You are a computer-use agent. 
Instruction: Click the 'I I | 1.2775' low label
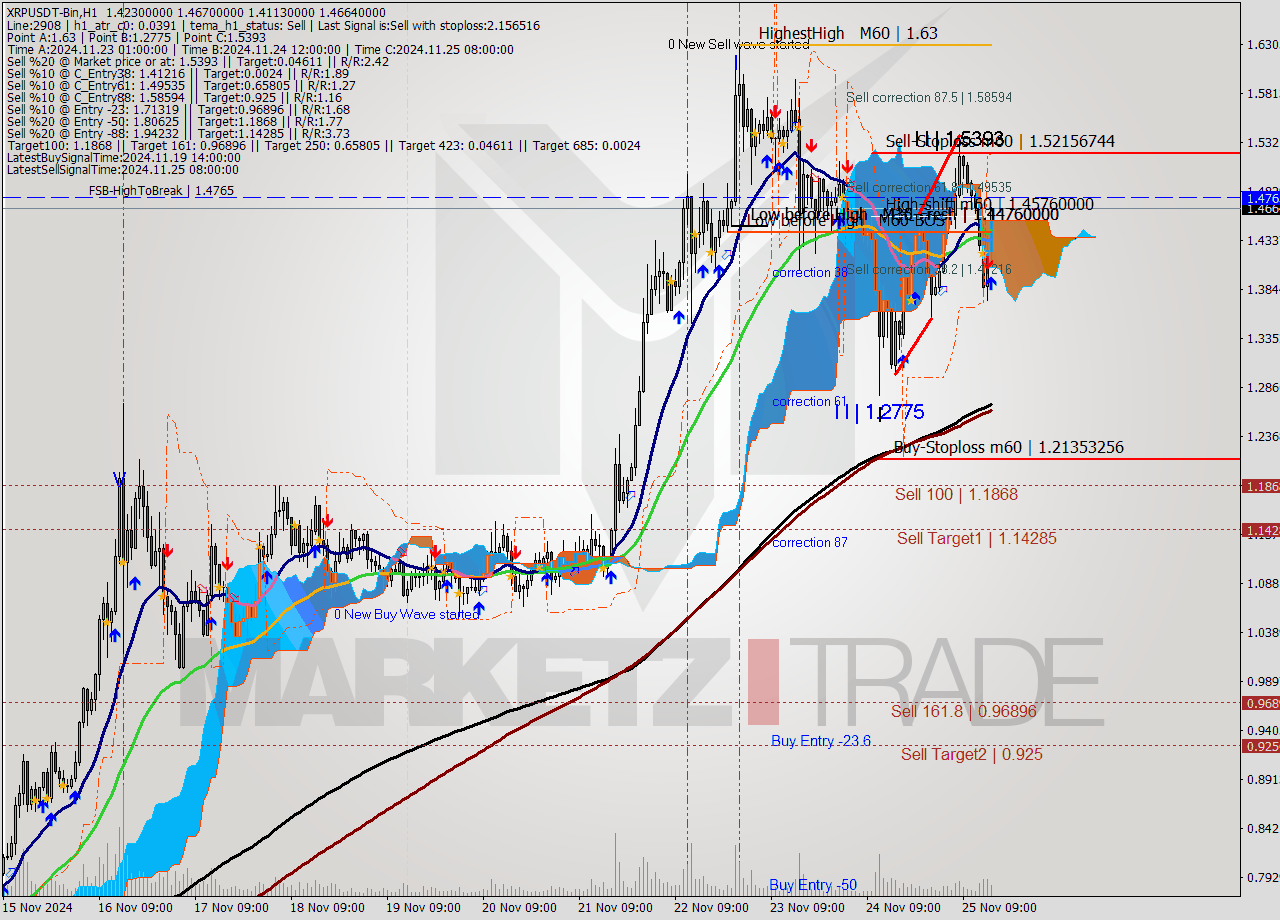[x=880, y=411]
